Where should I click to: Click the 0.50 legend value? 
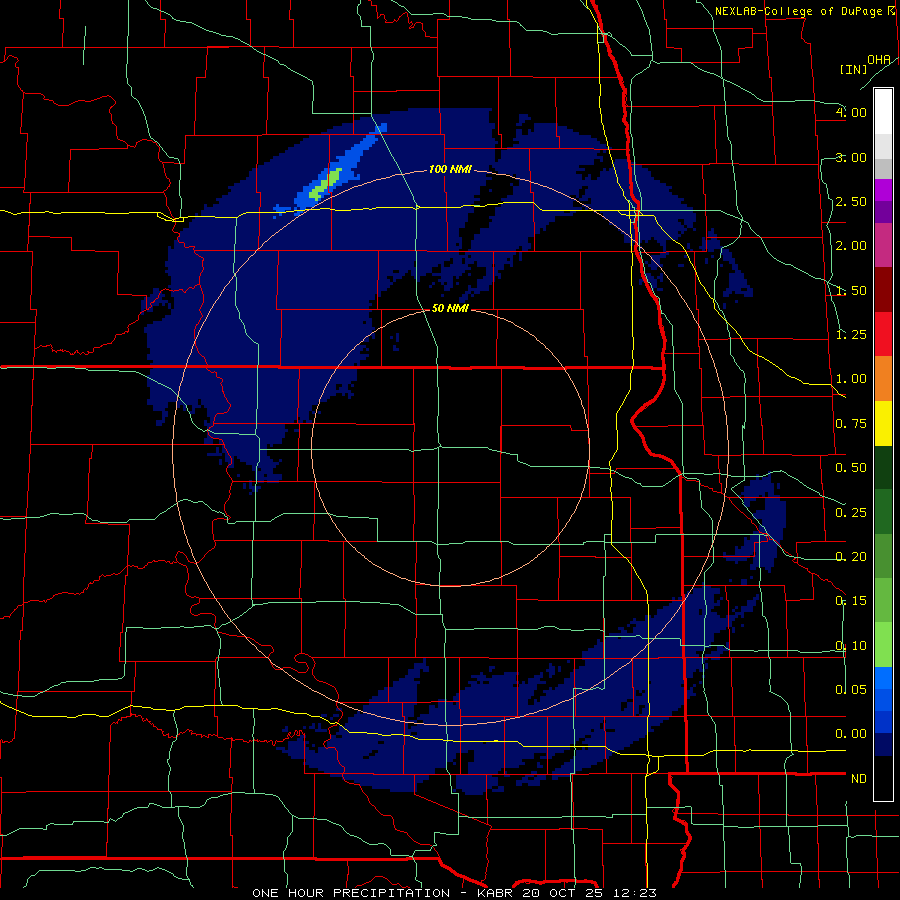point(851,468)
